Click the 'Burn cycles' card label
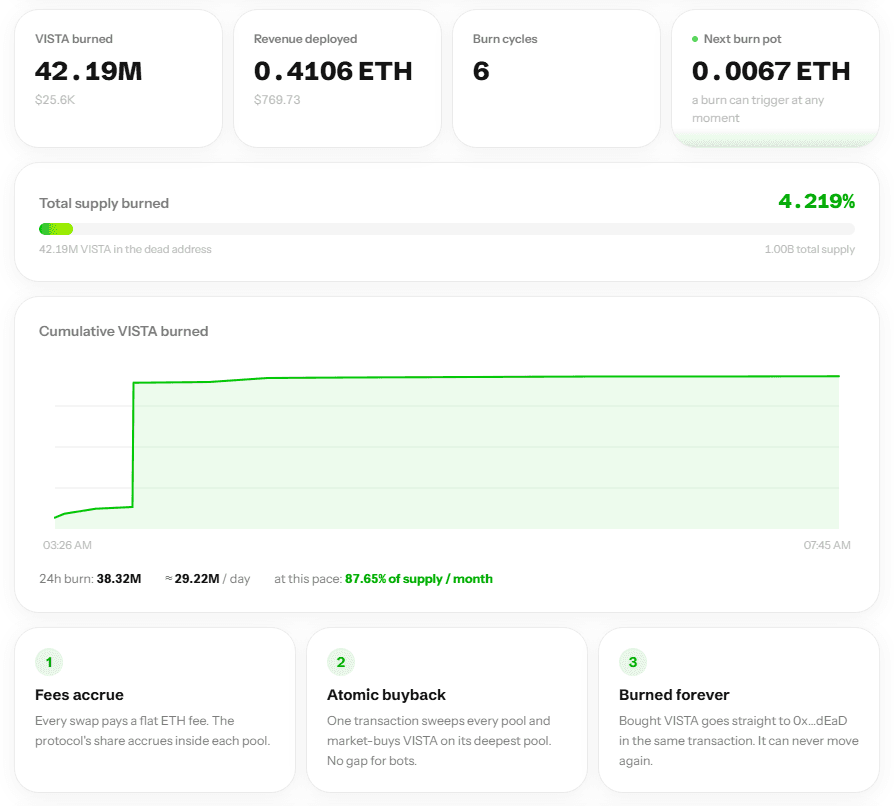 click(505, 39)
